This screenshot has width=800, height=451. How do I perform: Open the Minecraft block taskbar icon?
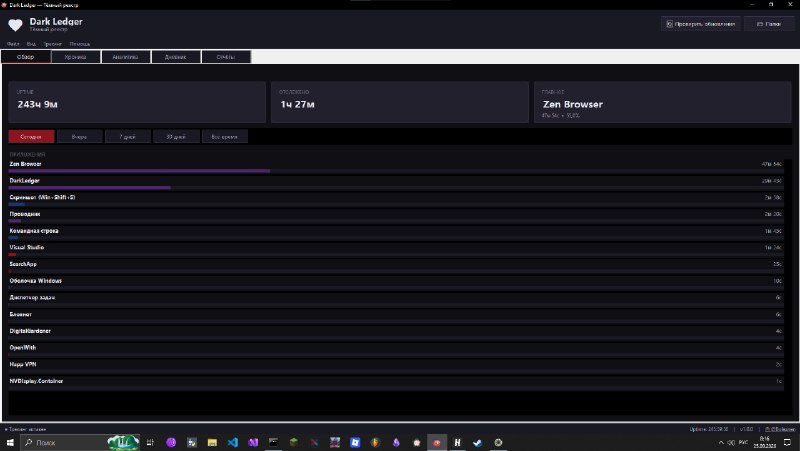pyautogui.click(x=294, y=442)
